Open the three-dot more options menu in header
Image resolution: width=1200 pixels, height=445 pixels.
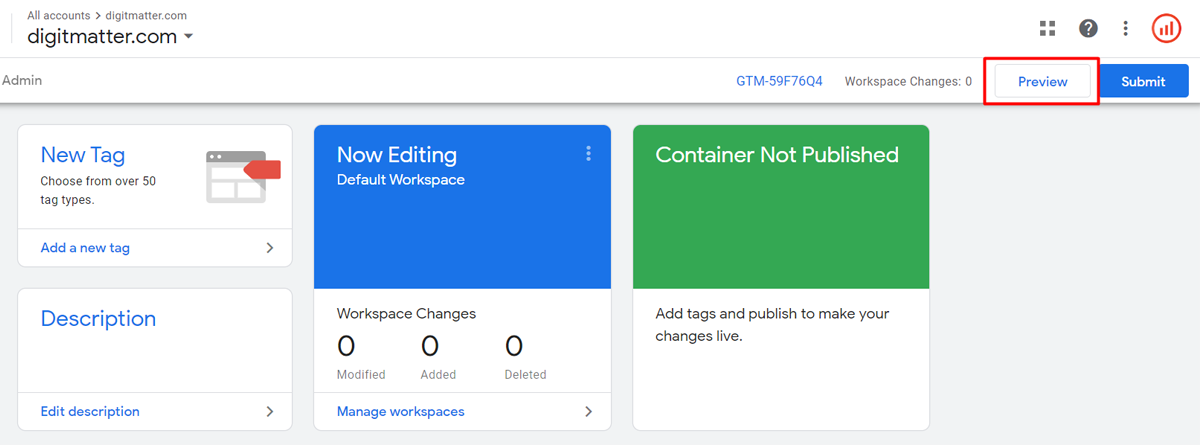[1126, 28]
